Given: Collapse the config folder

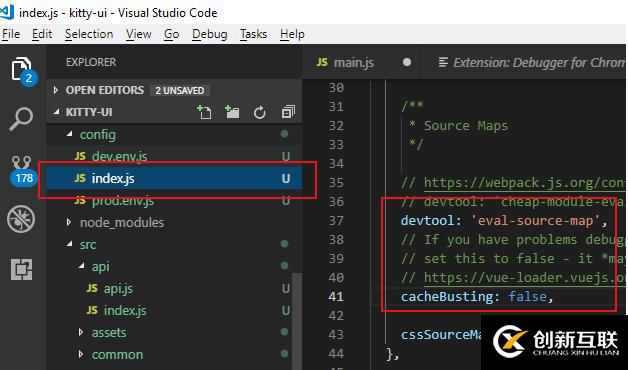Looking at the screenshot, I should [70, 134].
